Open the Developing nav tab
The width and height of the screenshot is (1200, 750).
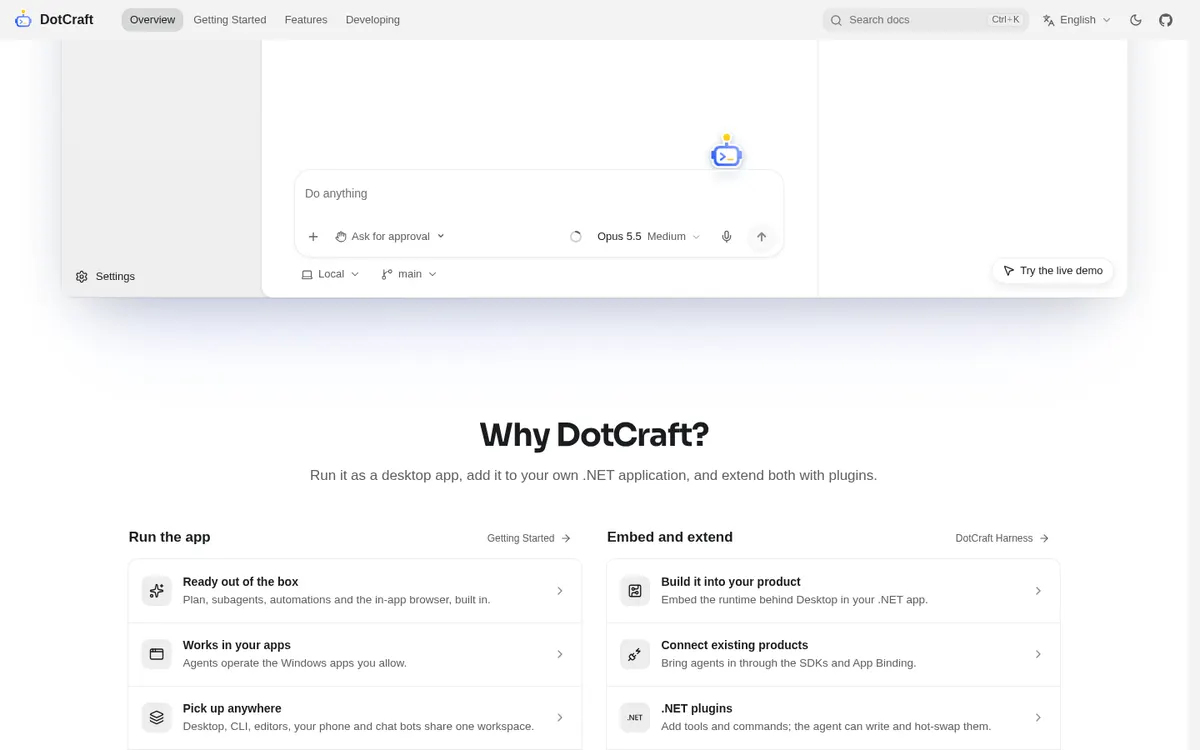[x=373, y=20]
